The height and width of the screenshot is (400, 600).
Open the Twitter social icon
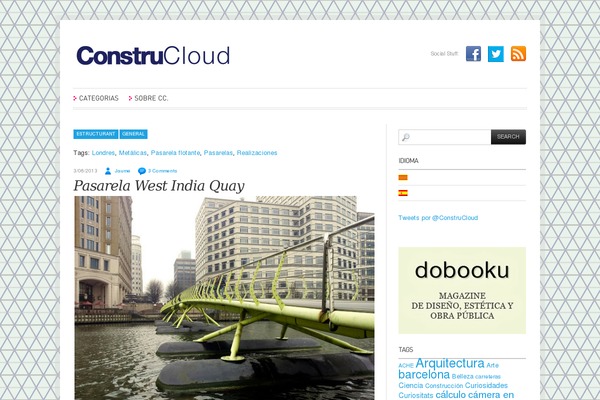pyautogui.click(x=496, y=54)
